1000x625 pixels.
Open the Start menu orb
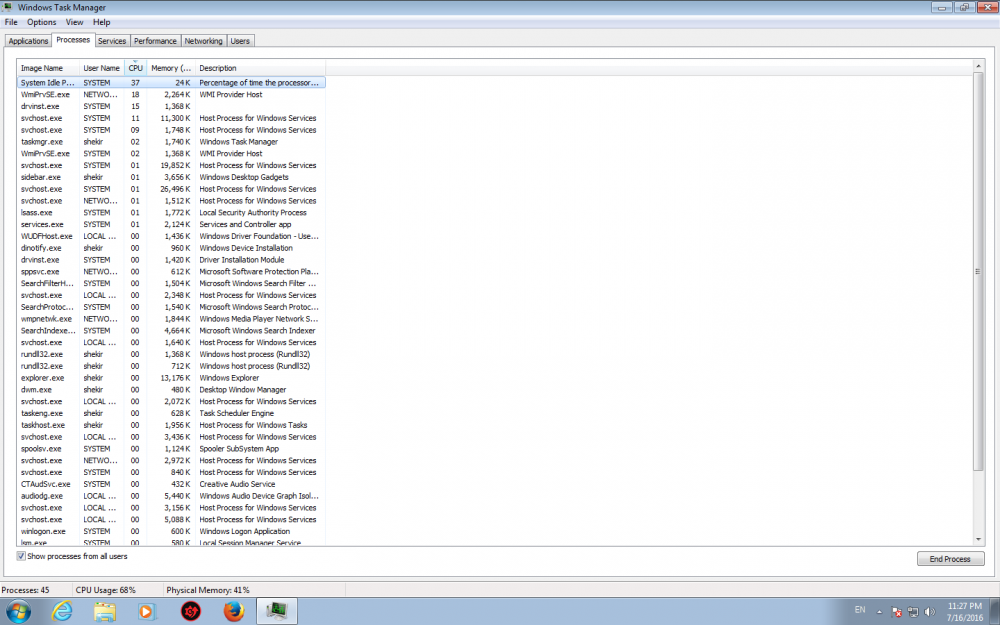18,612
